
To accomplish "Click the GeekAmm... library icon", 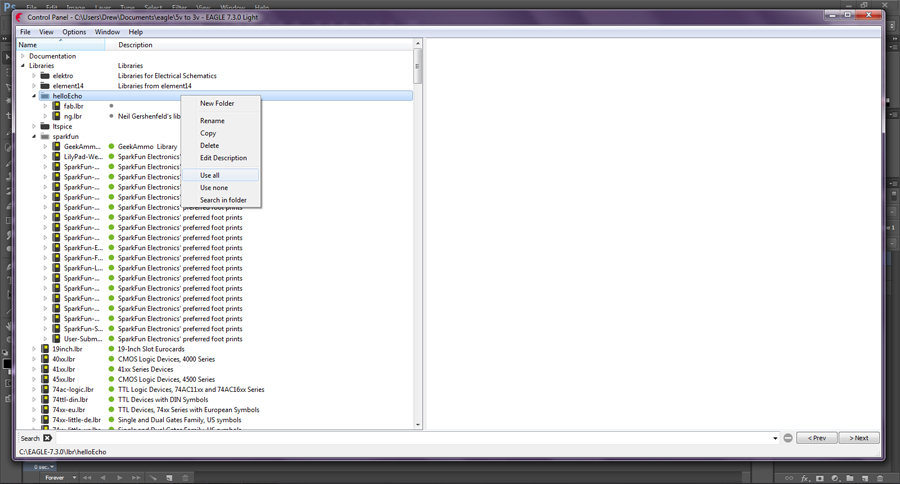I will tap(56, 146).
